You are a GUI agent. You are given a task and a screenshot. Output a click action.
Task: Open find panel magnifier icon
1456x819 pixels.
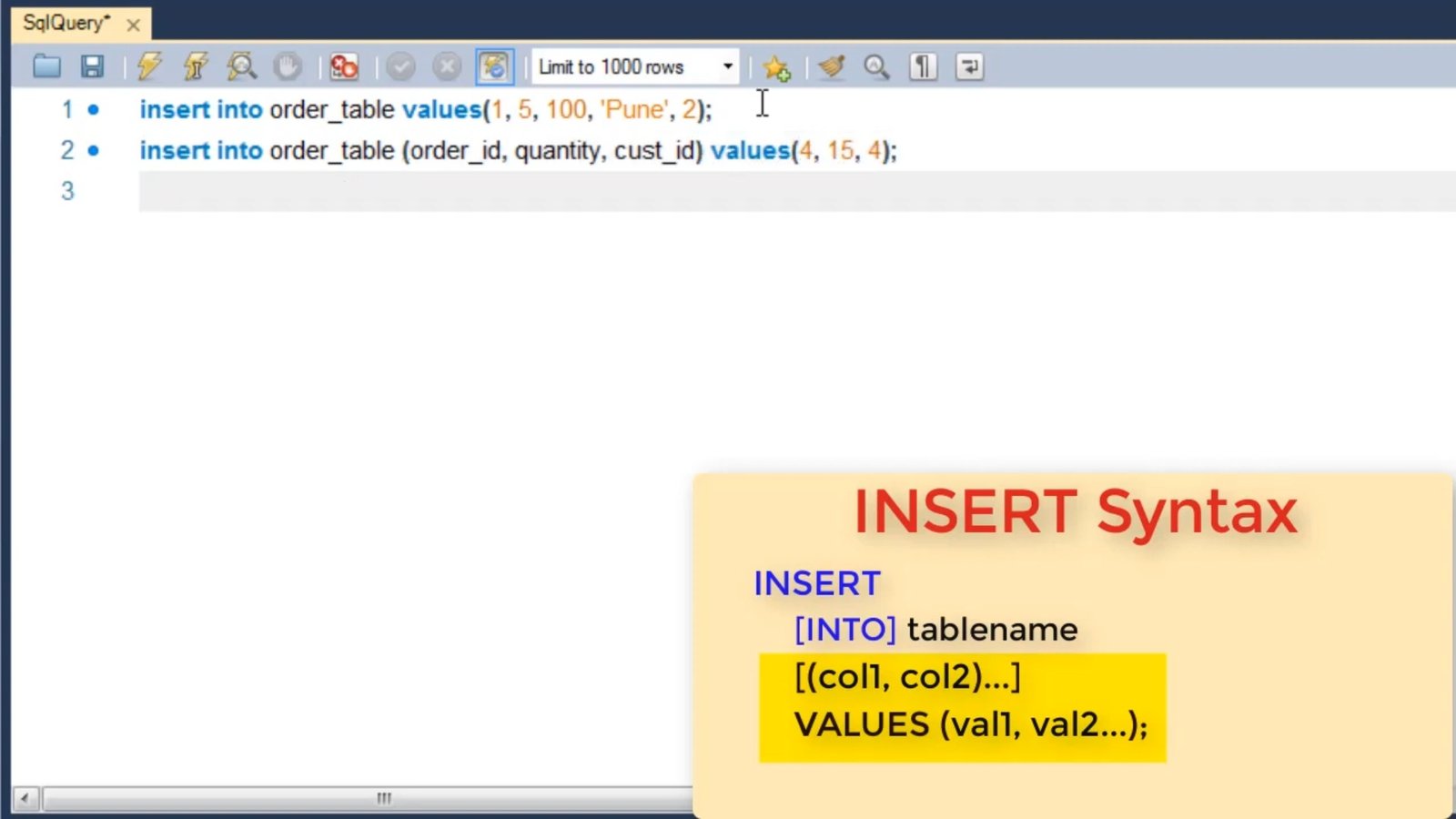click(876, 66)
